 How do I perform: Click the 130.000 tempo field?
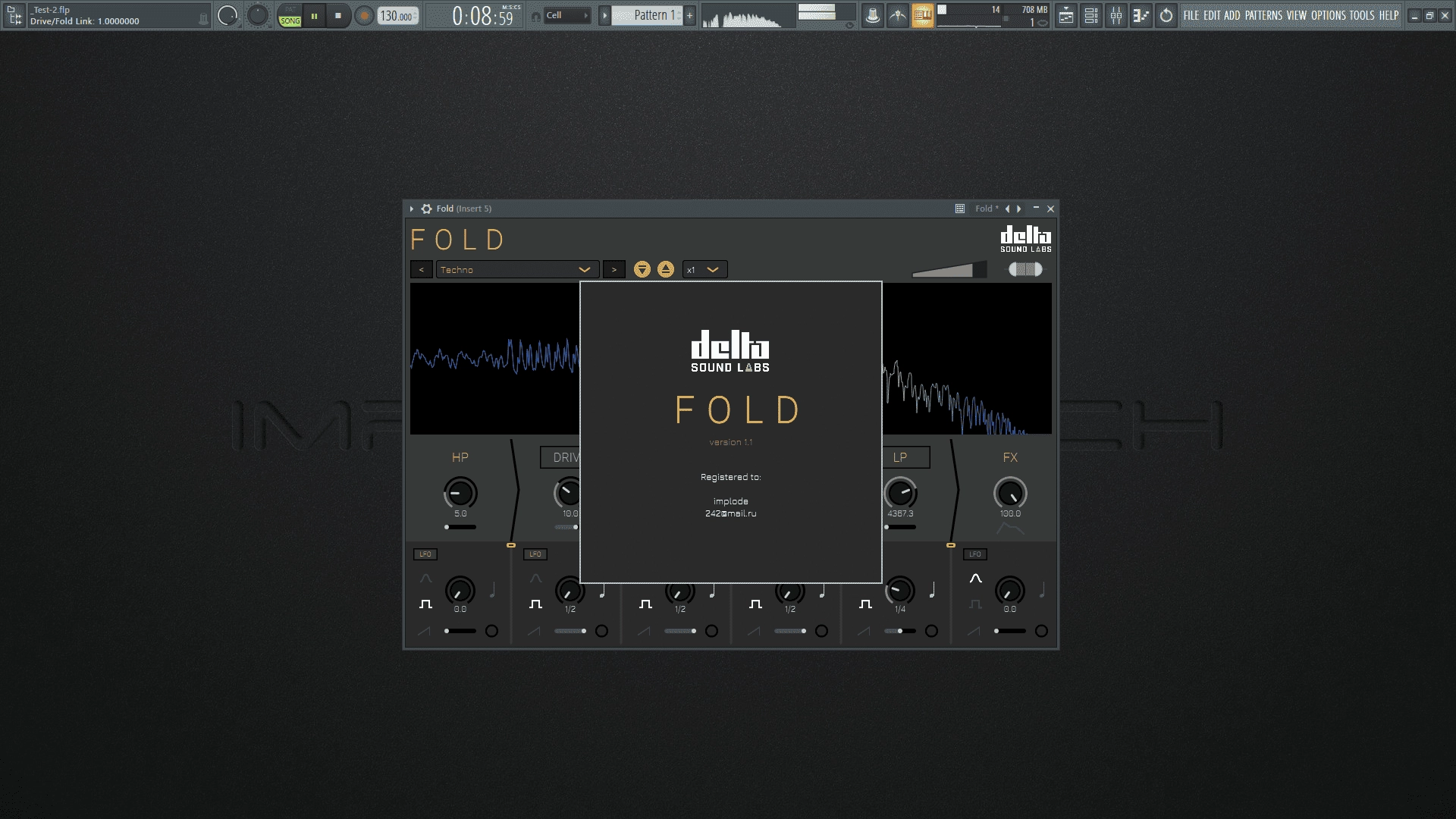(399, 15)
